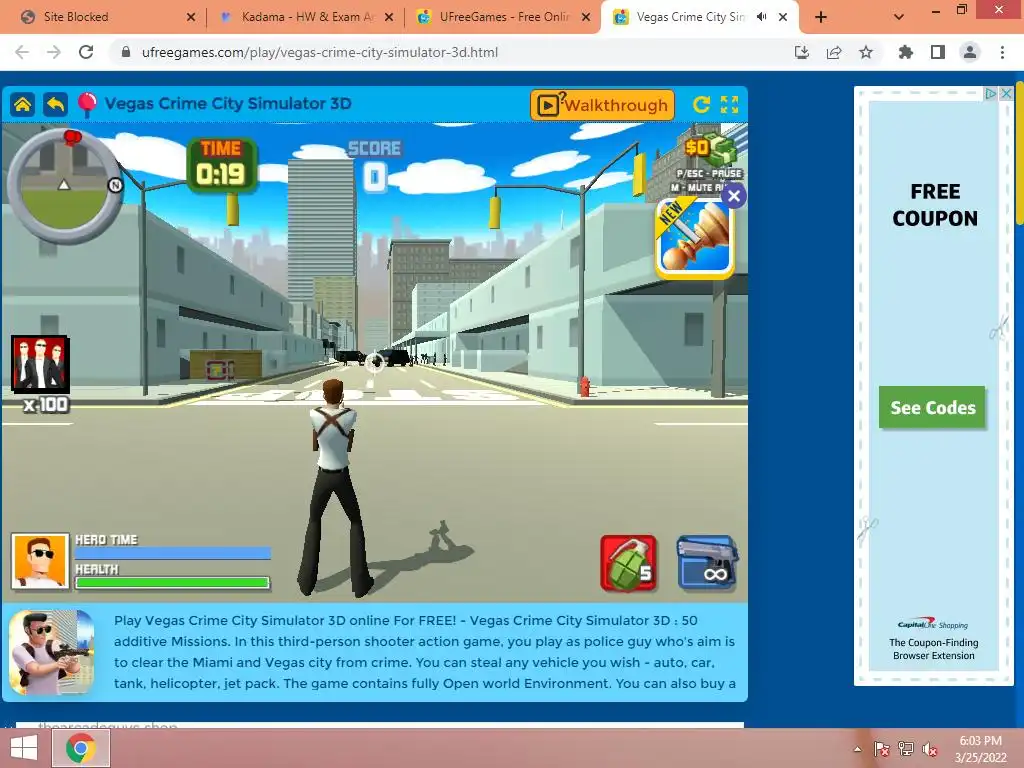Open the Windows Start menu
The image size is (1024, 768).
click(24, 748)
